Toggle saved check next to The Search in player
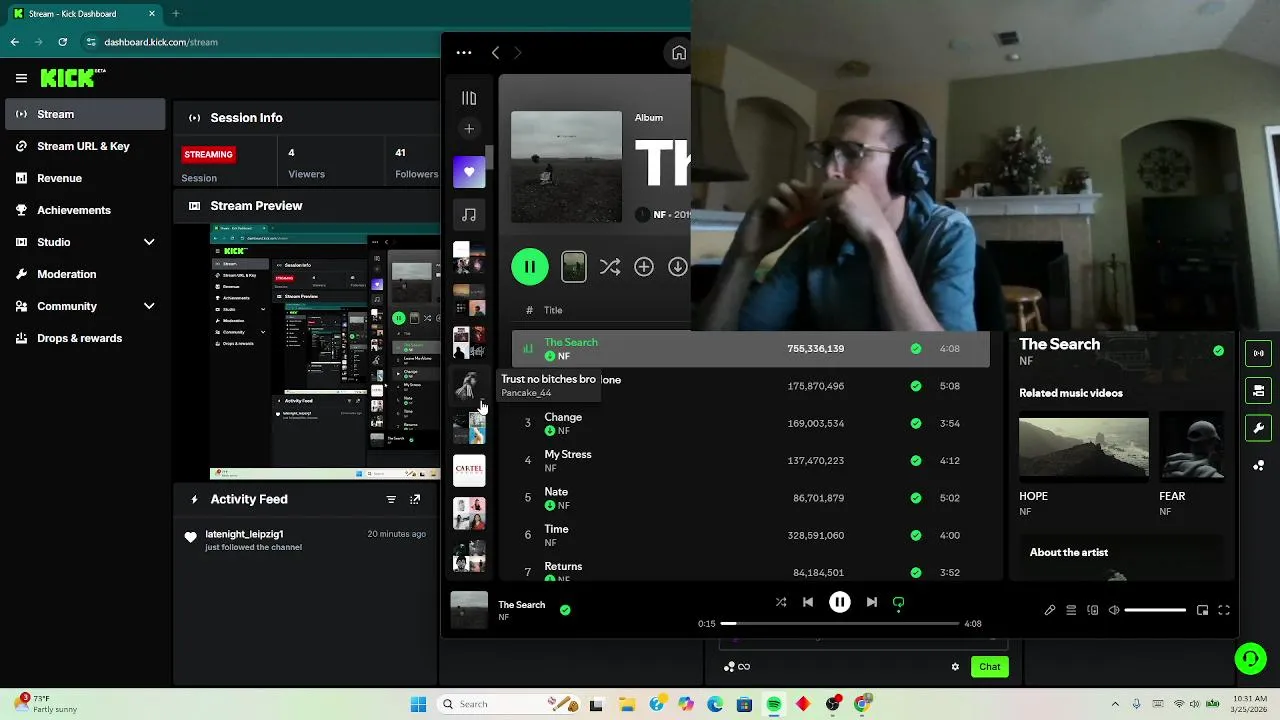 pyautogui.click(x=565, y=610)
